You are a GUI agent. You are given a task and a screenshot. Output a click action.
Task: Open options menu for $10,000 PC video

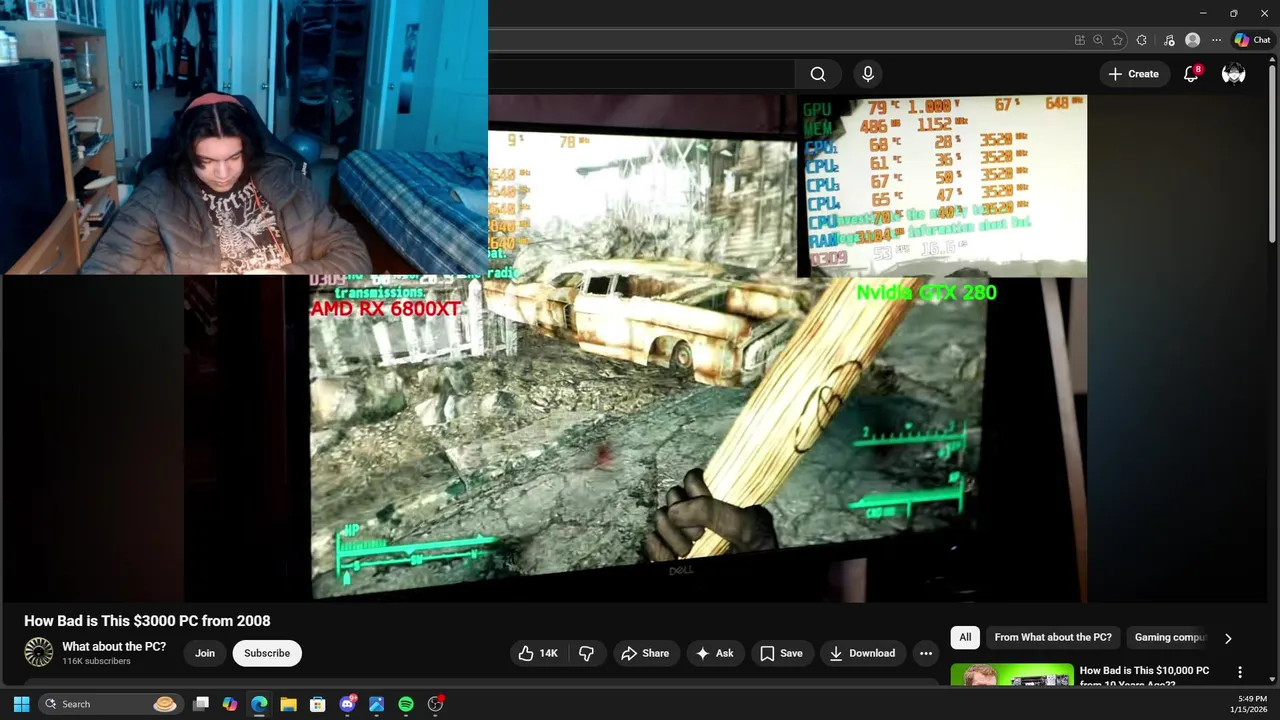click(1240, 673)
